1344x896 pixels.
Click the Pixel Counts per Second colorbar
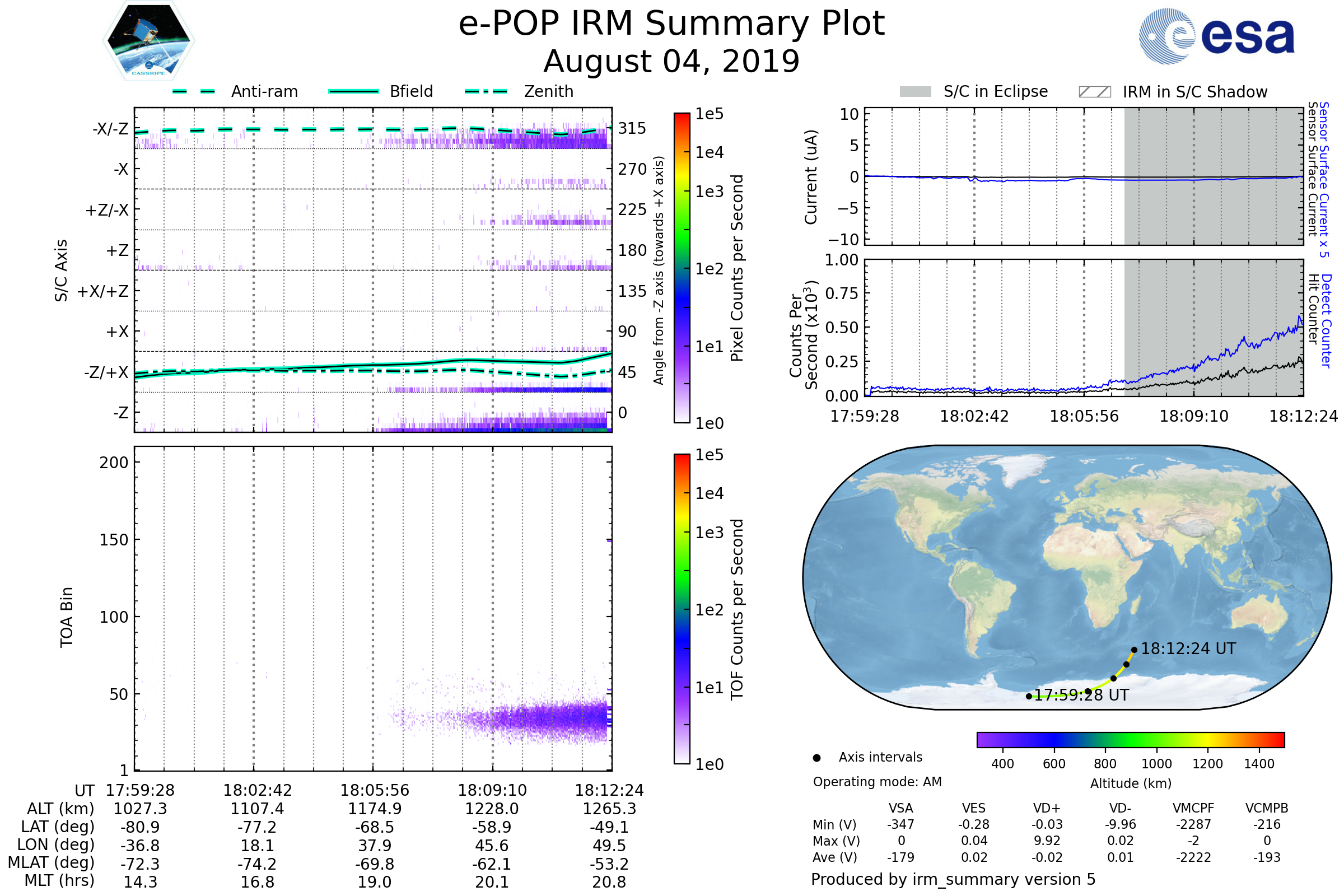tap(682, 268)
